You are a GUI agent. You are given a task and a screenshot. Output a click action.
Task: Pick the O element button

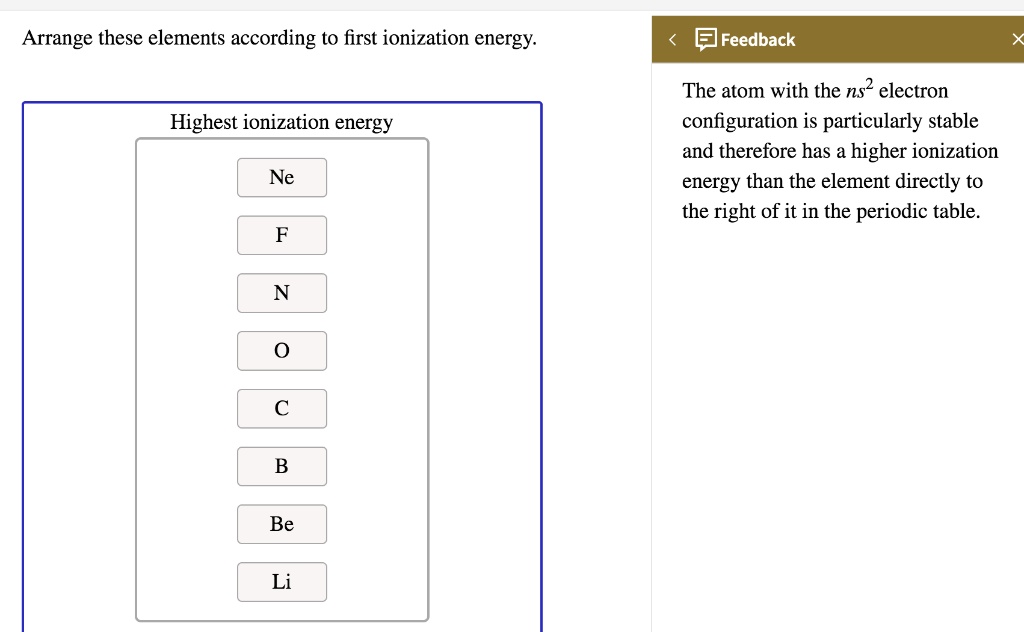click(282, 351)
